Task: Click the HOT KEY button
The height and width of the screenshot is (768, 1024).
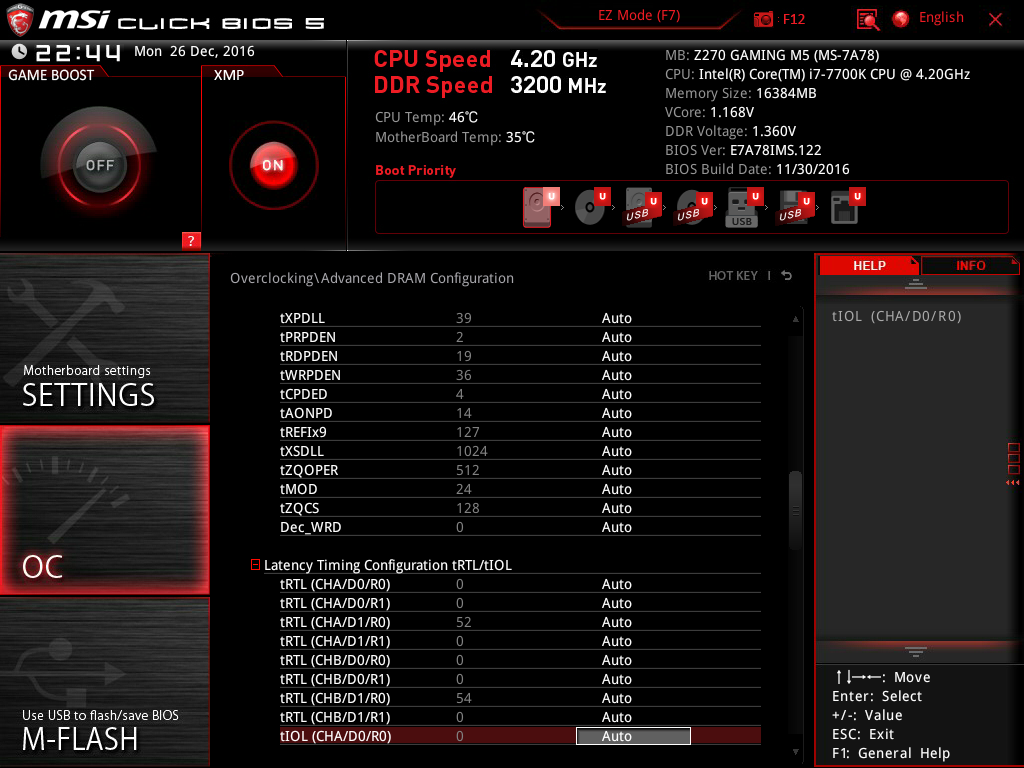Action: click(x=733, y=276)
